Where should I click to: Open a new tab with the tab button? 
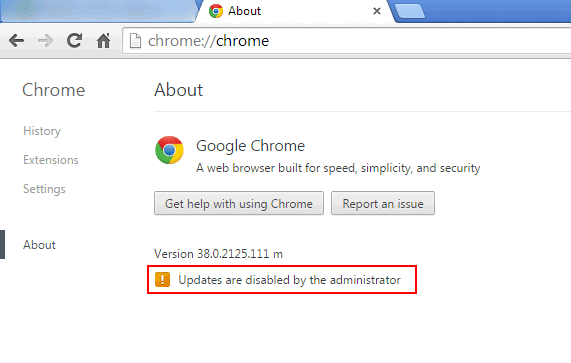410,11
